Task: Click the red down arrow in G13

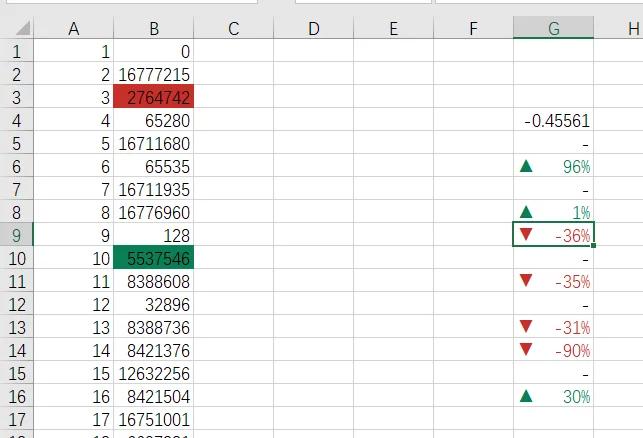Action: [x=526, y=326]
